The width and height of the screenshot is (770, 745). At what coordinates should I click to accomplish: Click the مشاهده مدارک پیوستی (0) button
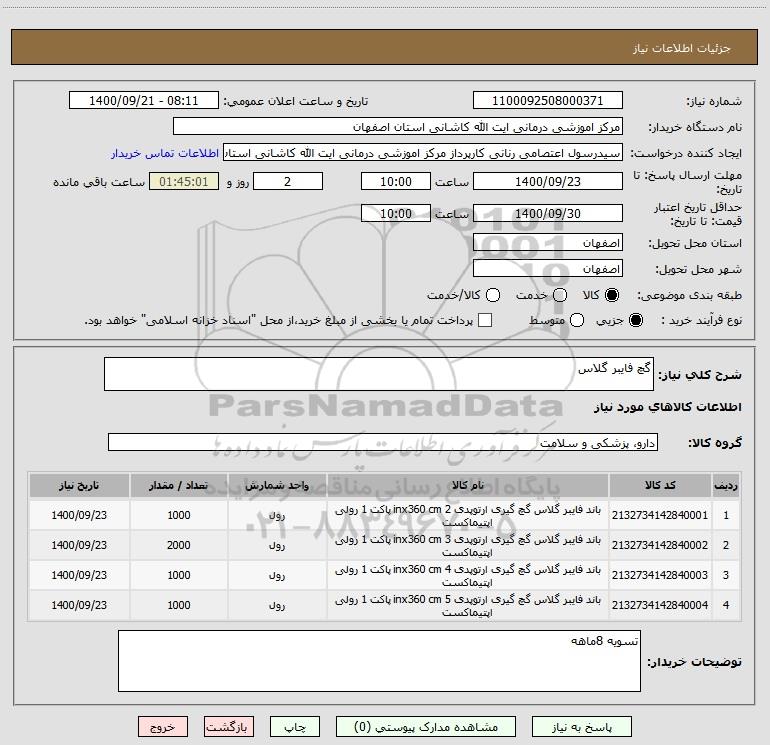(426, 727)
